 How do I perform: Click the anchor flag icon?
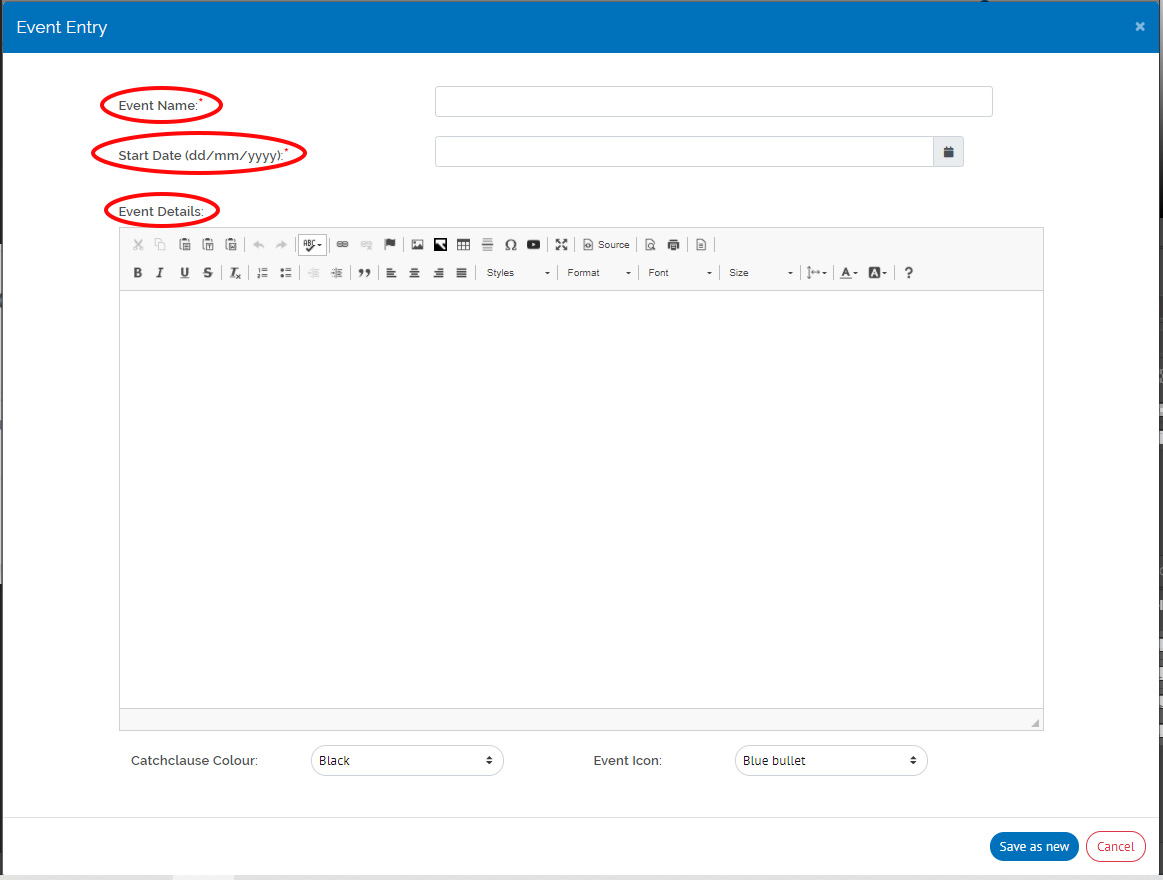(x=390, y=245)
